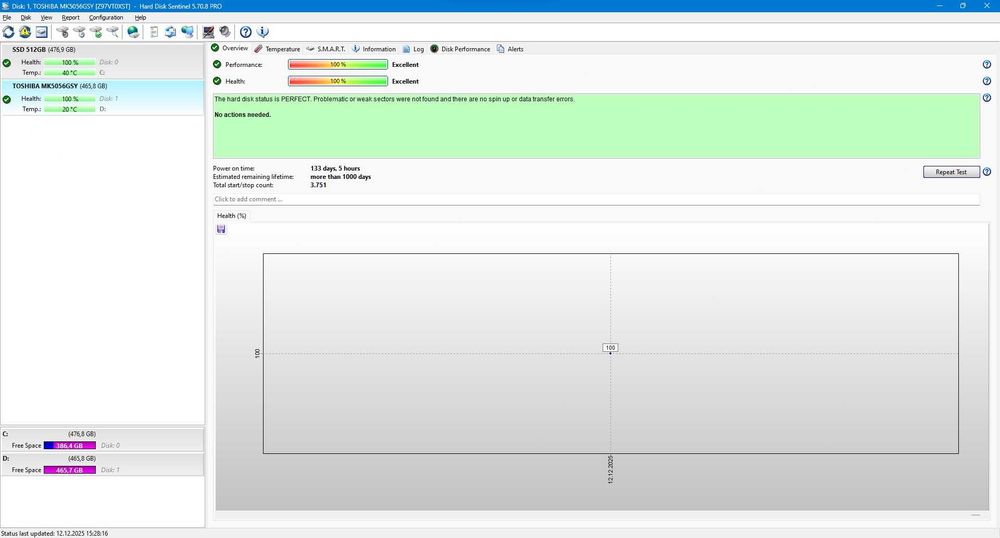The width and height of the screenshot is (1000, 538).
Task: Click the save icon above the Health graph
Action: 221,229
